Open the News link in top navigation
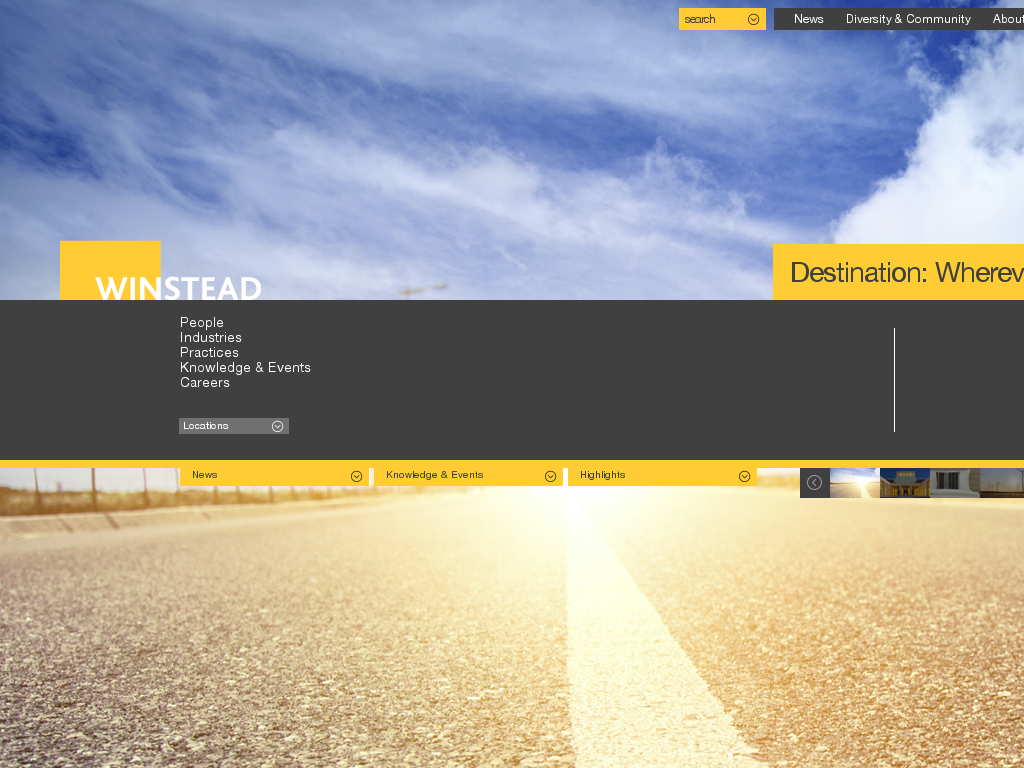The height and width of the screenshot is (768, 1024). point(808,19)
